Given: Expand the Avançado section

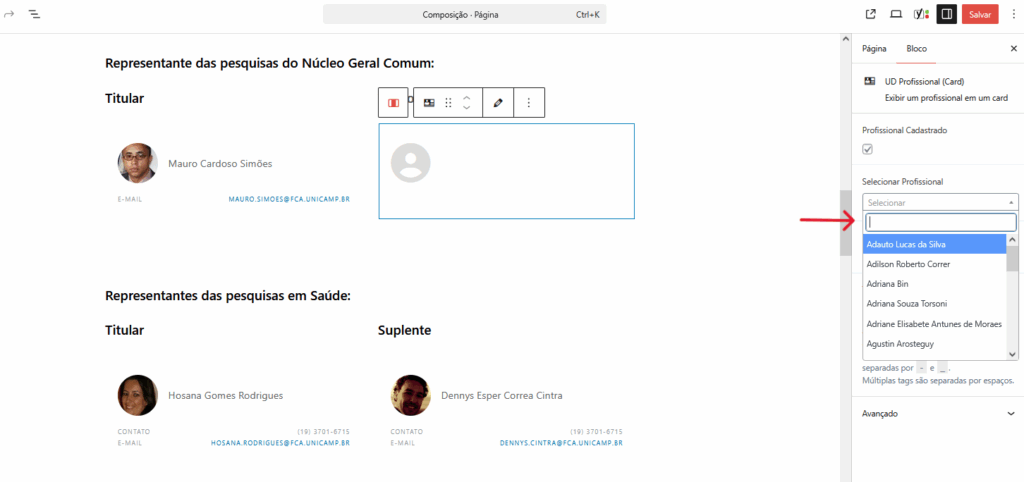Looking at the screenshot, I should coord(940,413).
